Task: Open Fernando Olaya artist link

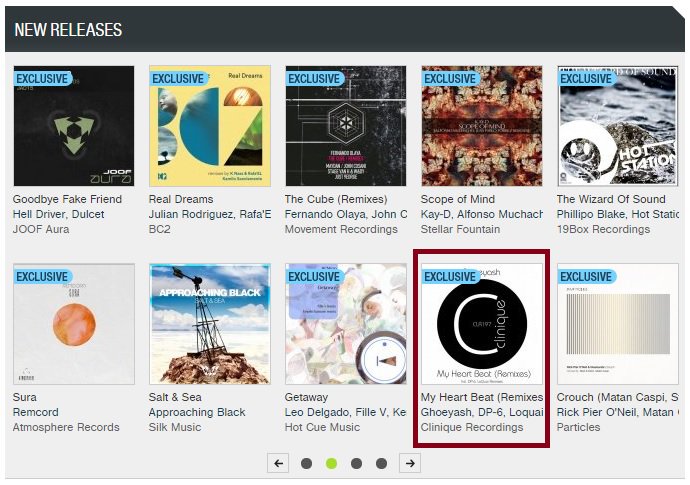Action: pyautogui.click(x=346, y=214)
